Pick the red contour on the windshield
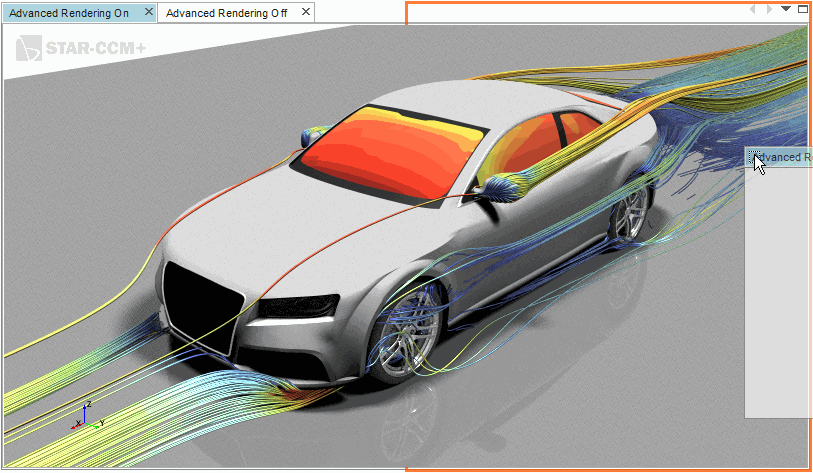Viewport: 813px width, 473px height. coord(390,150)
